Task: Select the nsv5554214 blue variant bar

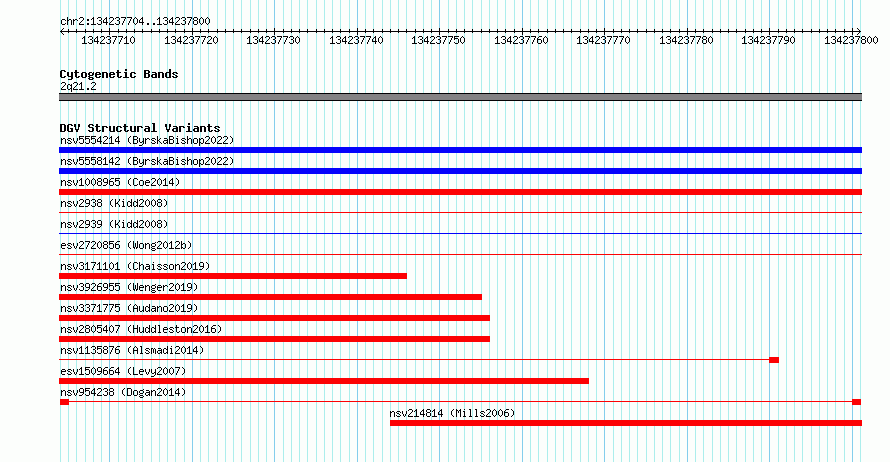Action: click(x=460, y=150)
